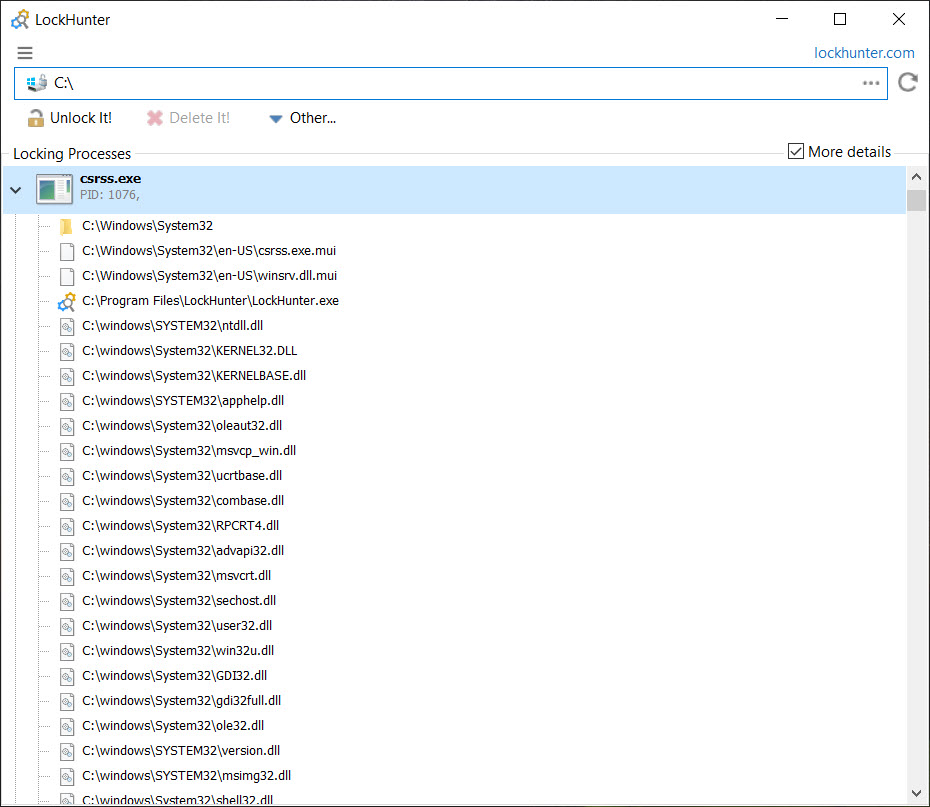
Task: Select the msimg32.dll path text
Action: (186, 776)
